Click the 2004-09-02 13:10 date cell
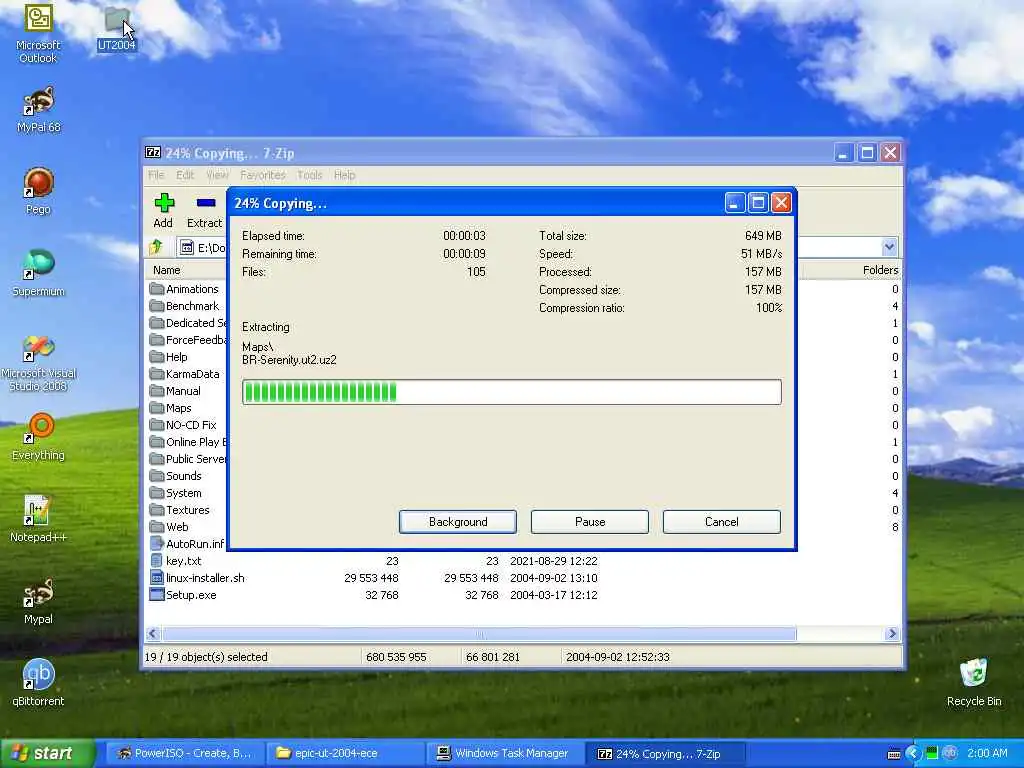 pyautogui.click(x=553, y=577)
